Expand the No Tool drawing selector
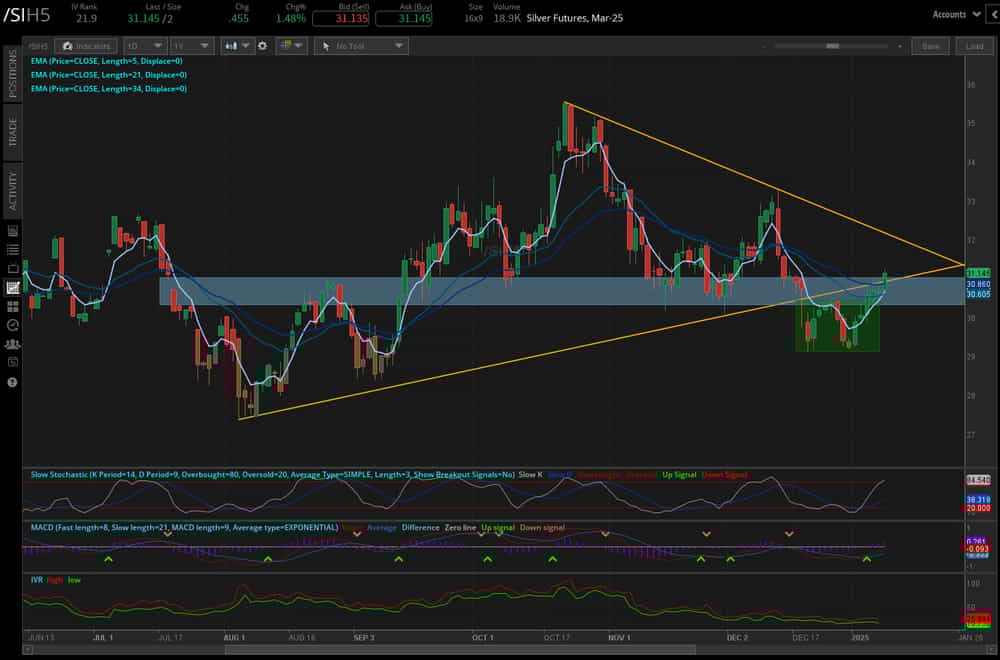This screenshot has width=1000, height=660. point(360,46)
